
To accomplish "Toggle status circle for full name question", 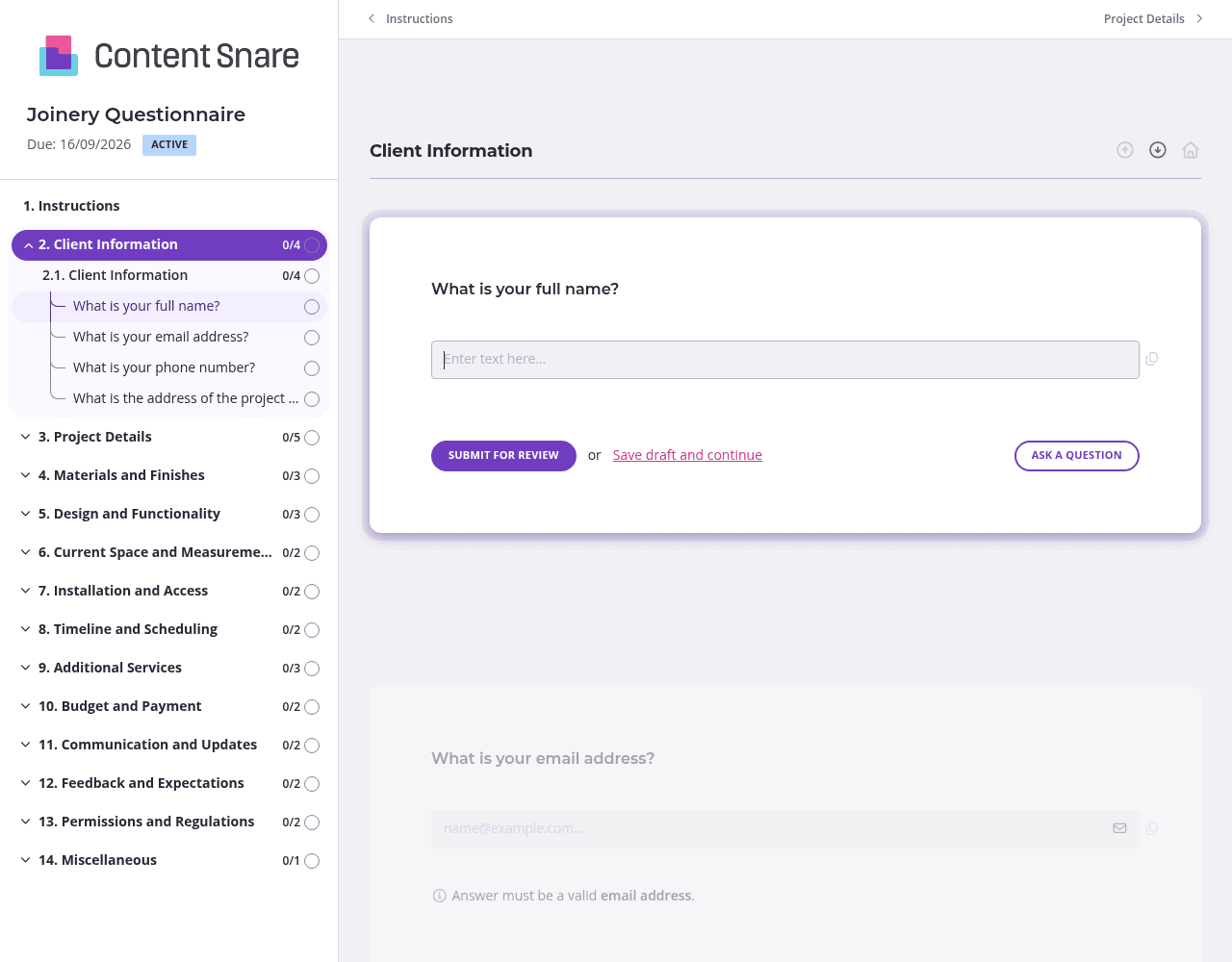I will coord(312,307).
